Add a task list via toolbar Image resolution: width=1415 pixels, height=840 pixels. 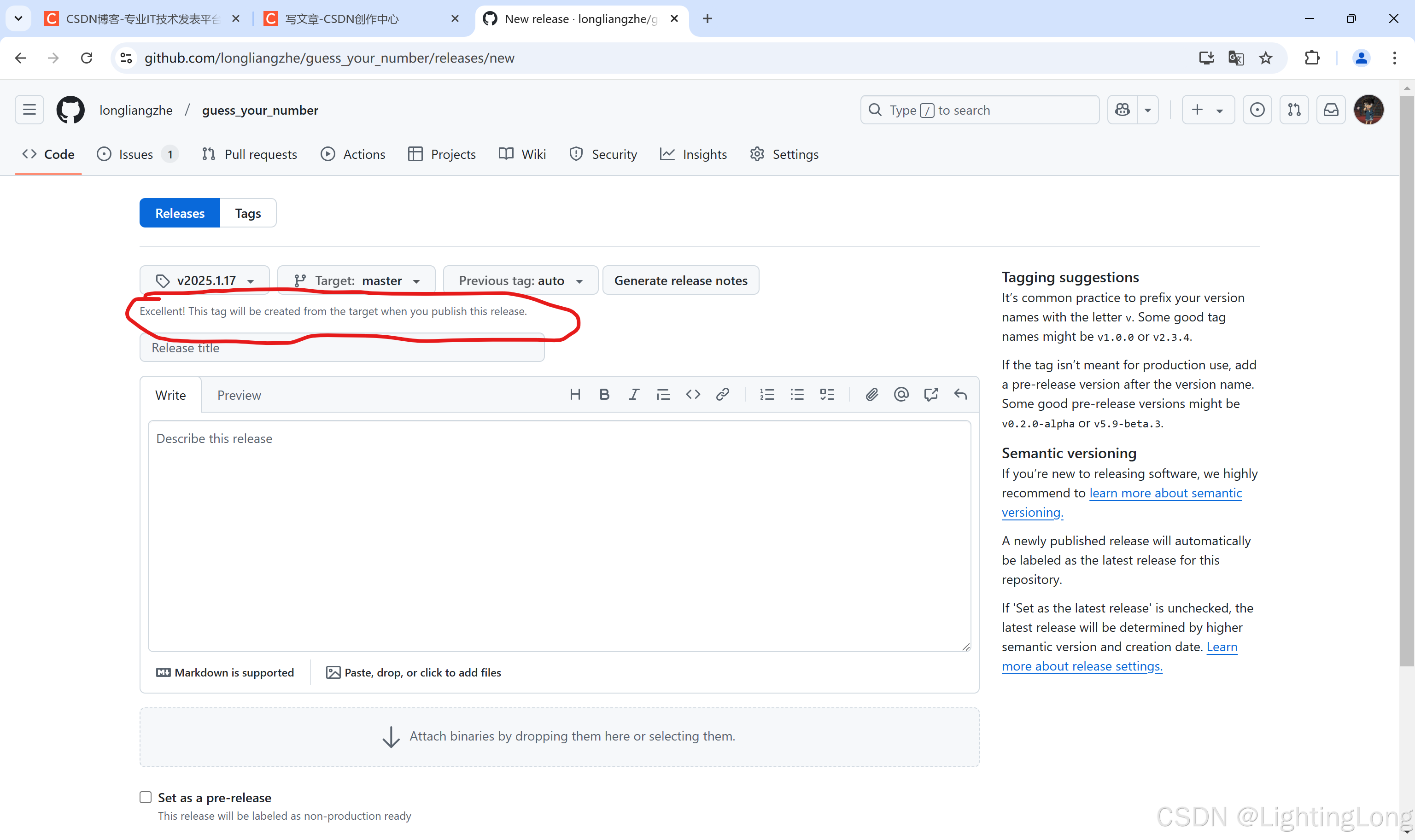click(827, 395)
